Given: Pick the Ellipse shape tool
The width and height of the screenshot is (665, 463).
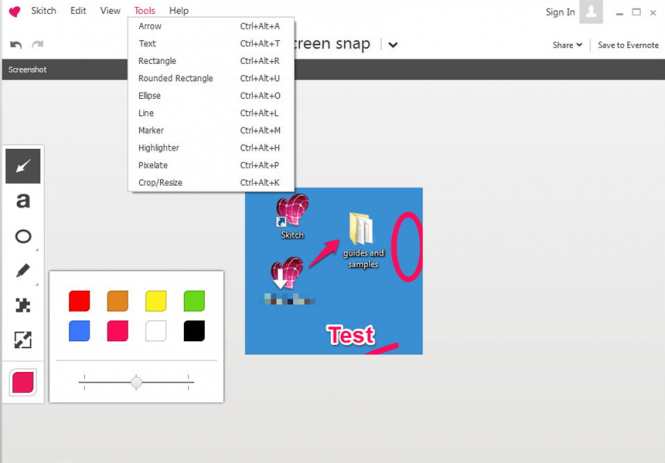Looking at the screenshot, I should point(23,236).
